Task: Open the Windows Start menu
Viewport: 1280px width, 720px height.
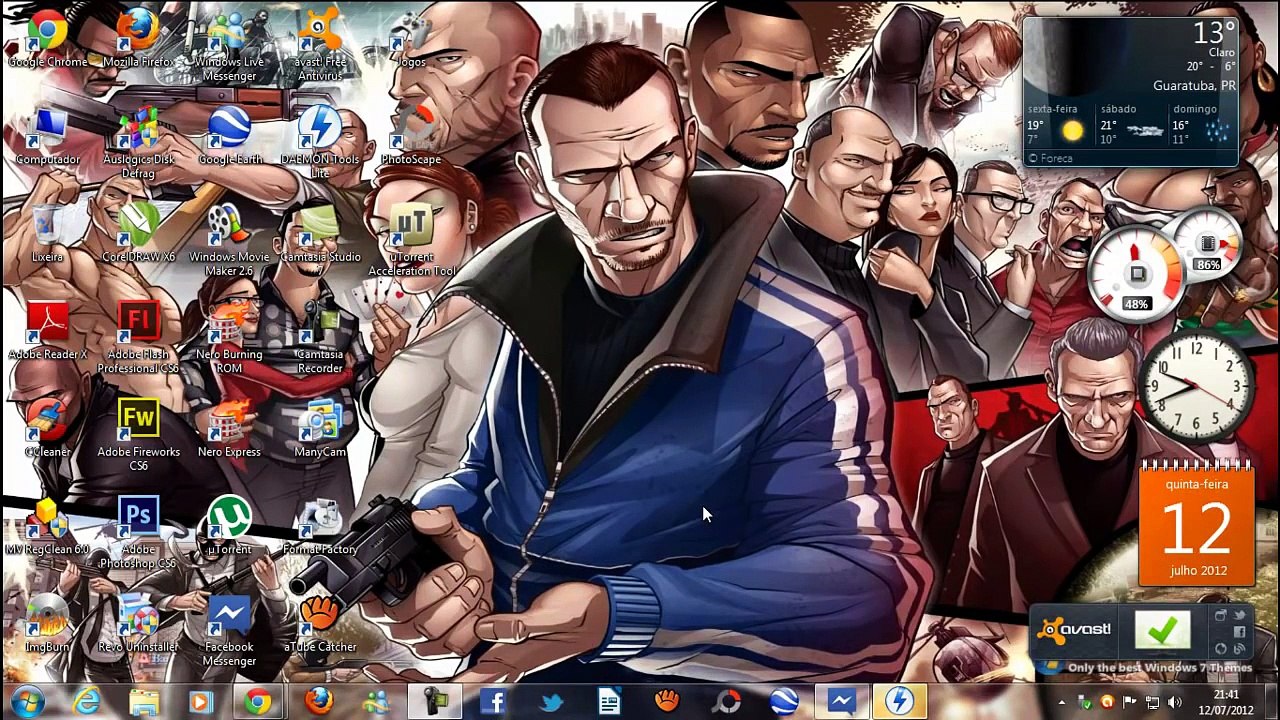Action: click(x=28, y=701)
